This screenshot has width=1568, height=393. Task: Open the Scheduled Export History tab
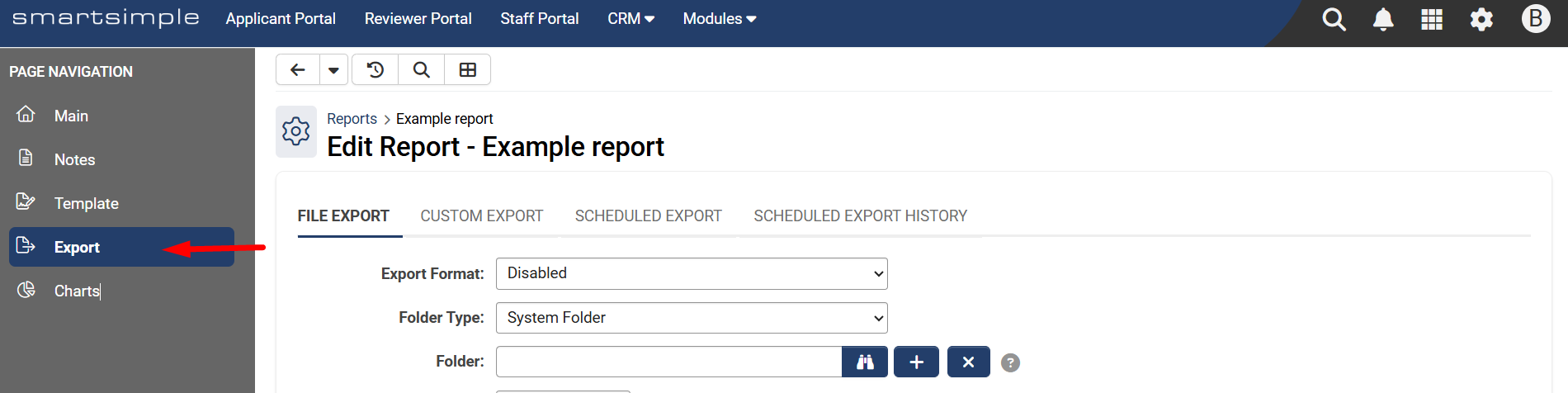(x=860, y=216)
